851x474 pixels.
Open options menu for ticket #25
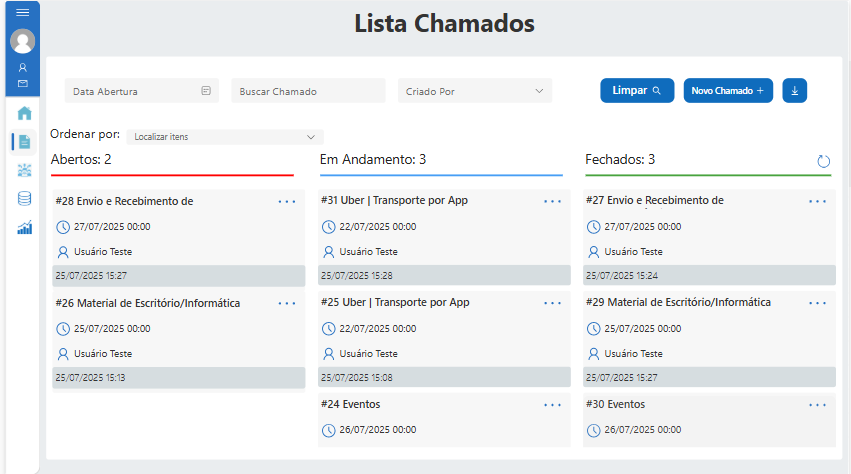[x=552, y=303]
